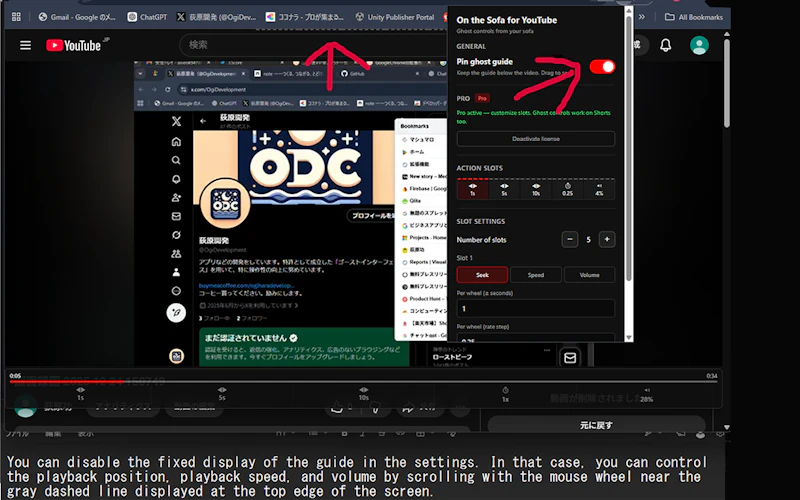This screenshot has width=800, height=500.
Task: Decrease the number of slots with minus
Action: (x=570, y=239)
